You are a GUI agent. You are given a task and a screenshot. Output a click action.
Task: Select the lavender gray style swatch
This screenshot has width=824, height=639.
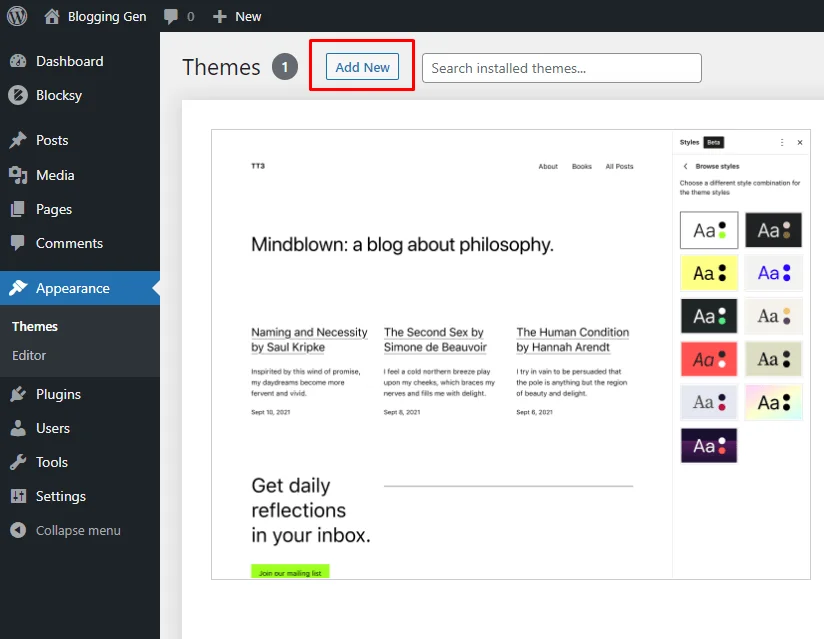click(x=709, y=403)
